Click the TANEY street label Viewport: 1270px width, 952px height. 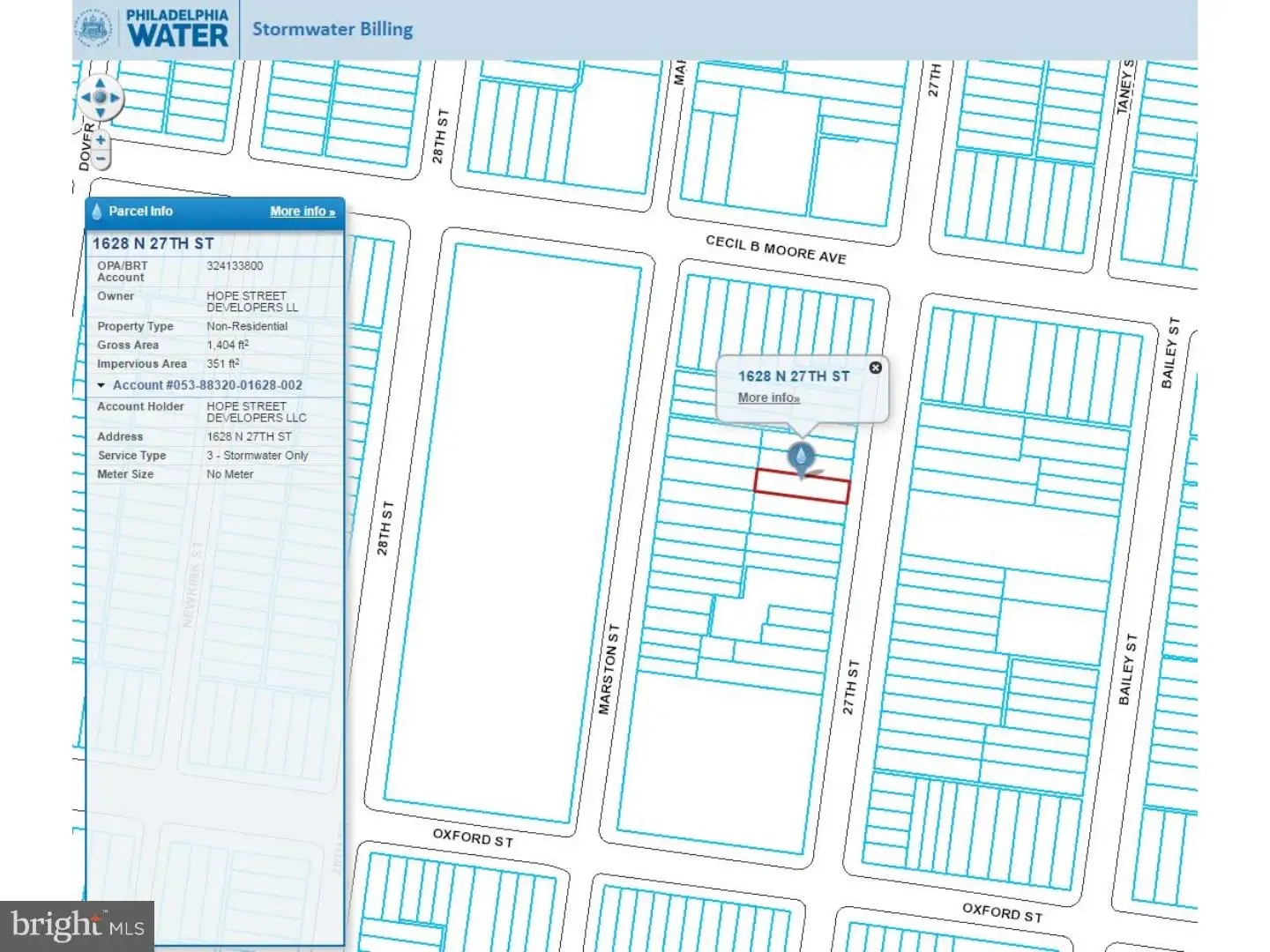tap(1124, 88)
